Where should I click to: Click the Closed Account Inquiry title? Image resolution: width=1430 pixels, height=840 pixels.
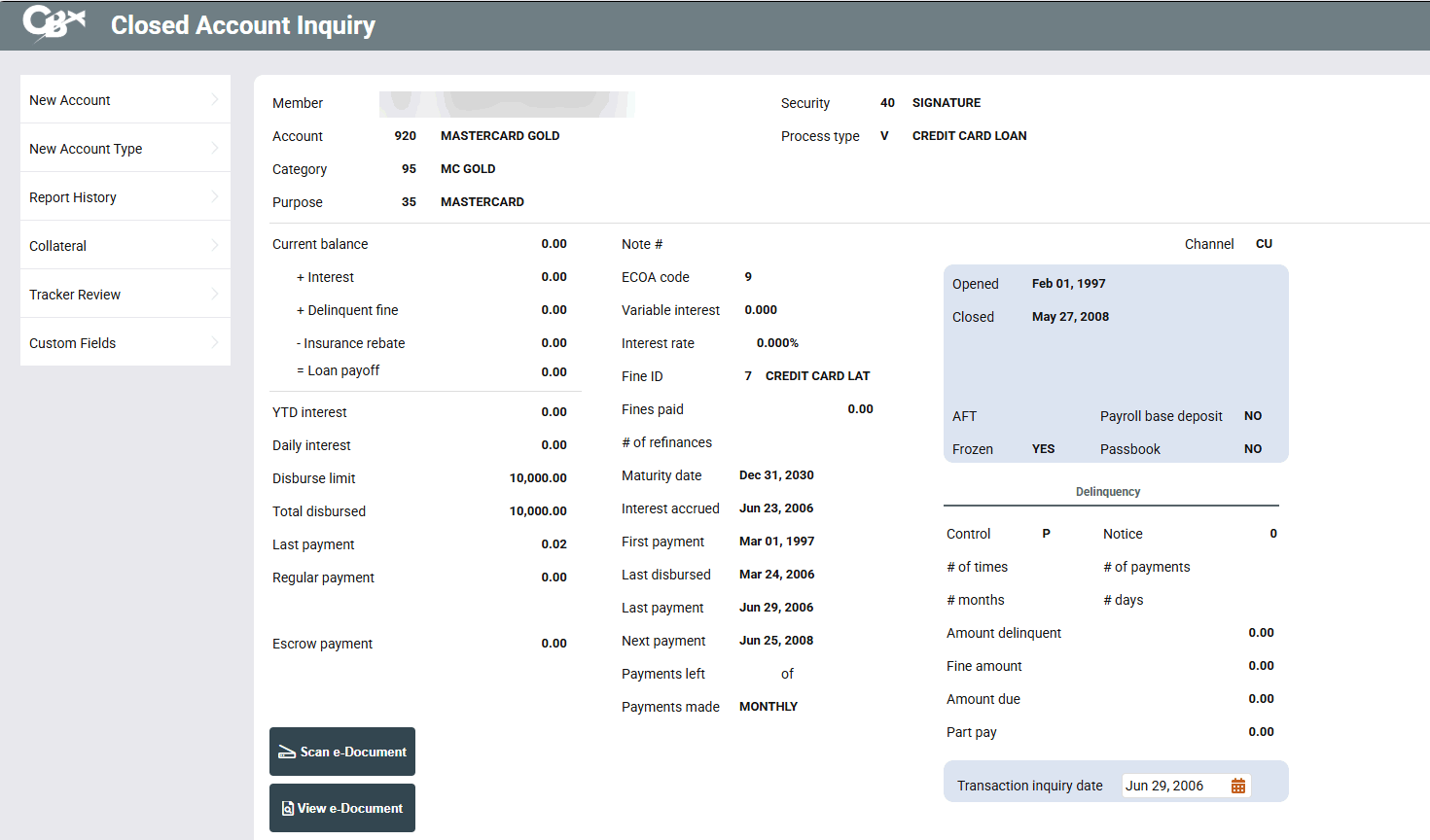[x=242, y=25]
